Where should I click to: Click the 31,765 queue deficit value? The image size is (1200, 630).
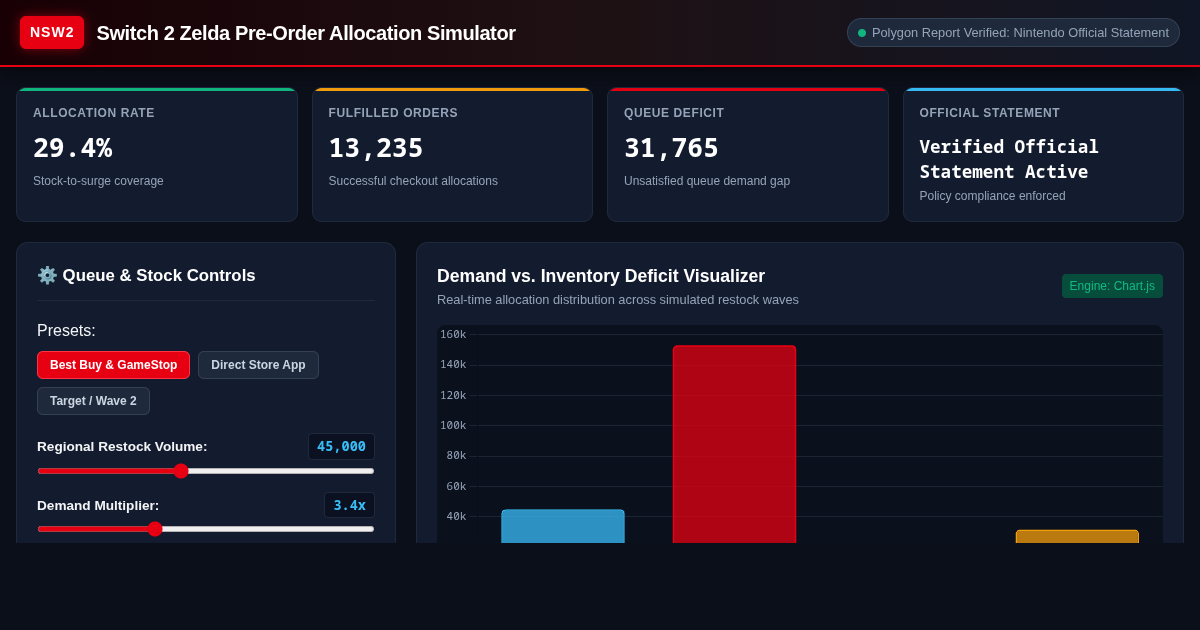(671, 148)
